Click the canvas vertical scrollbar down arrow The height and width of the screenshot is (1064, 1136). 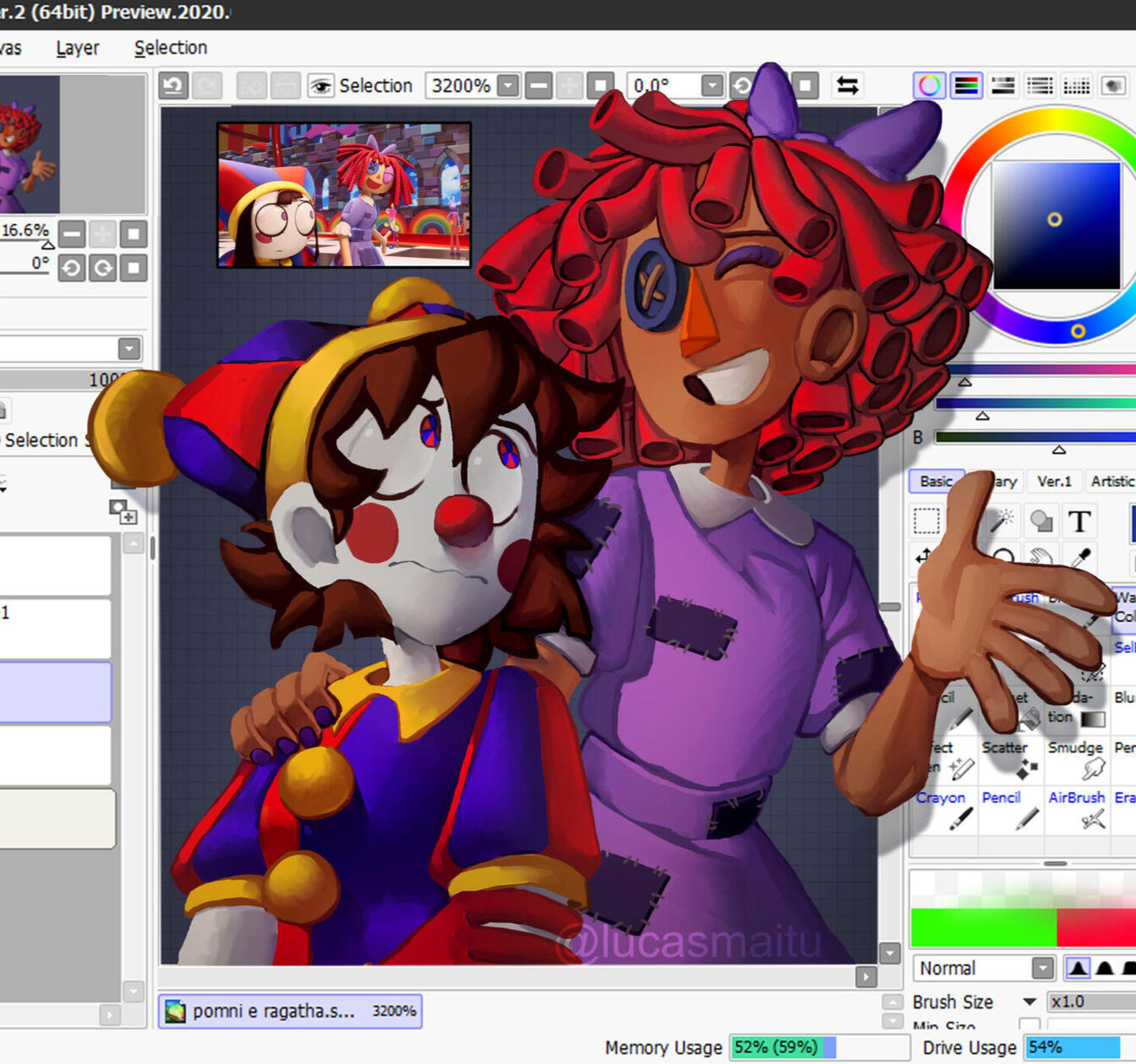click(x=890, y=953)
